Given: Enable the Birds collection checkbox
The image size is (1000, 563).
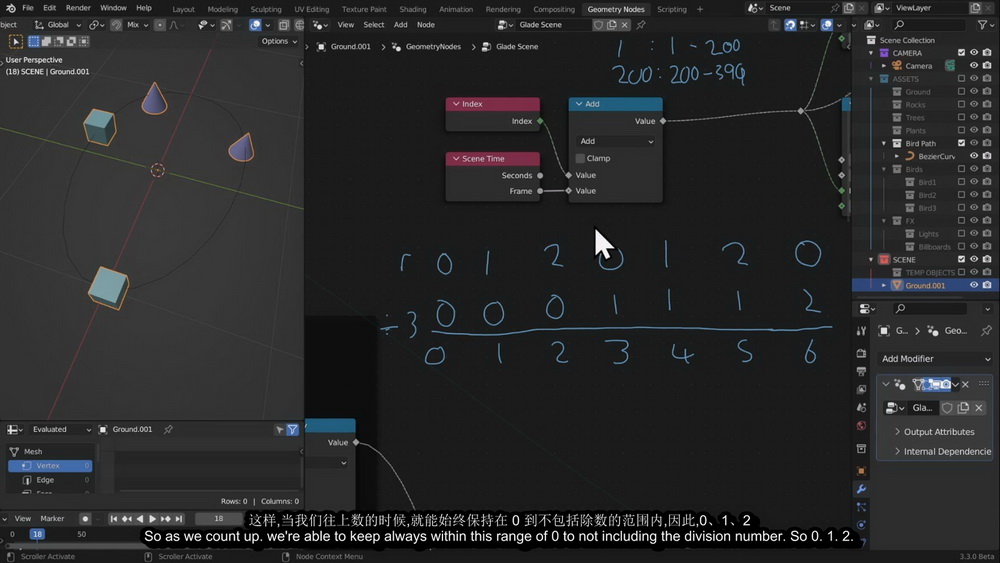Looking at the screenshot, I should [x=961, y=170].
